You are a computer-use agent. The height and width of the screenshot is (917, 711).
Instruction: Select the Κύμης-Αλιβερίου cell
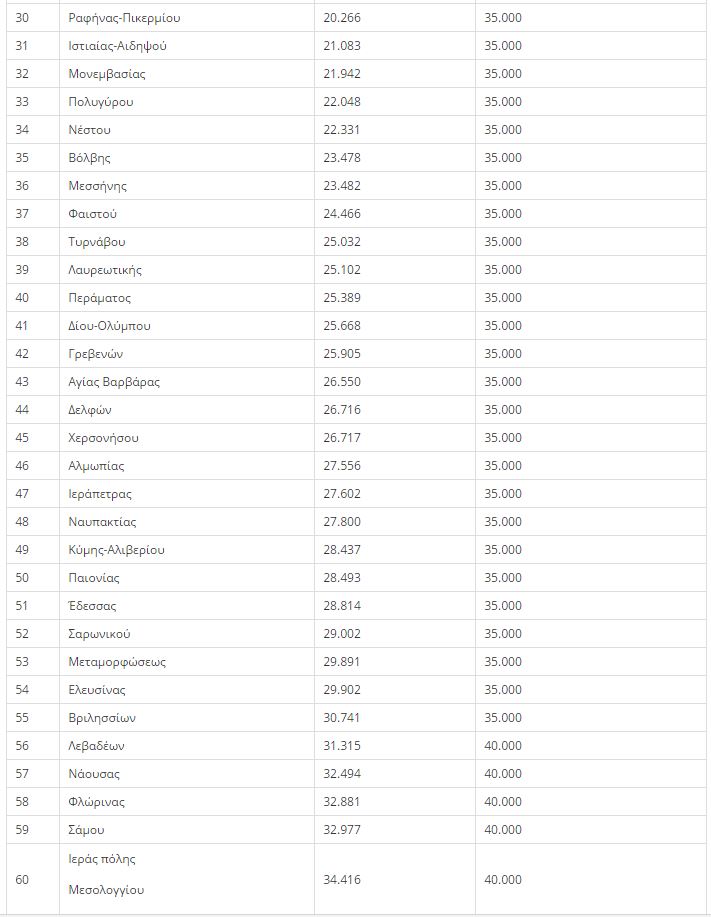(x=187, y=550)
